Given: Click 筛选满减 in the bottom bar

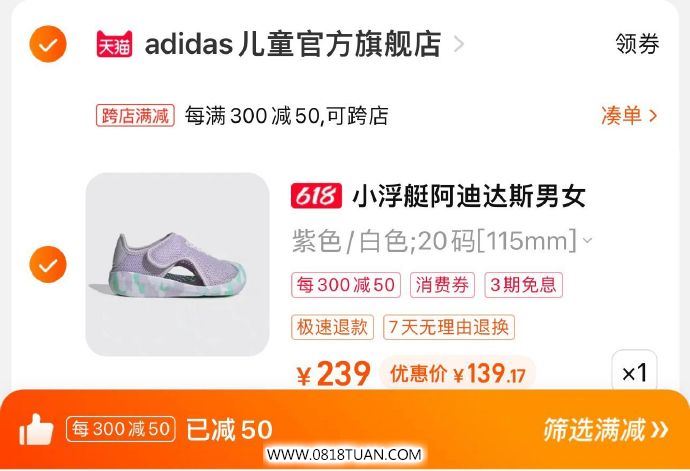Looking at the screenshot, I should [595, 430].
